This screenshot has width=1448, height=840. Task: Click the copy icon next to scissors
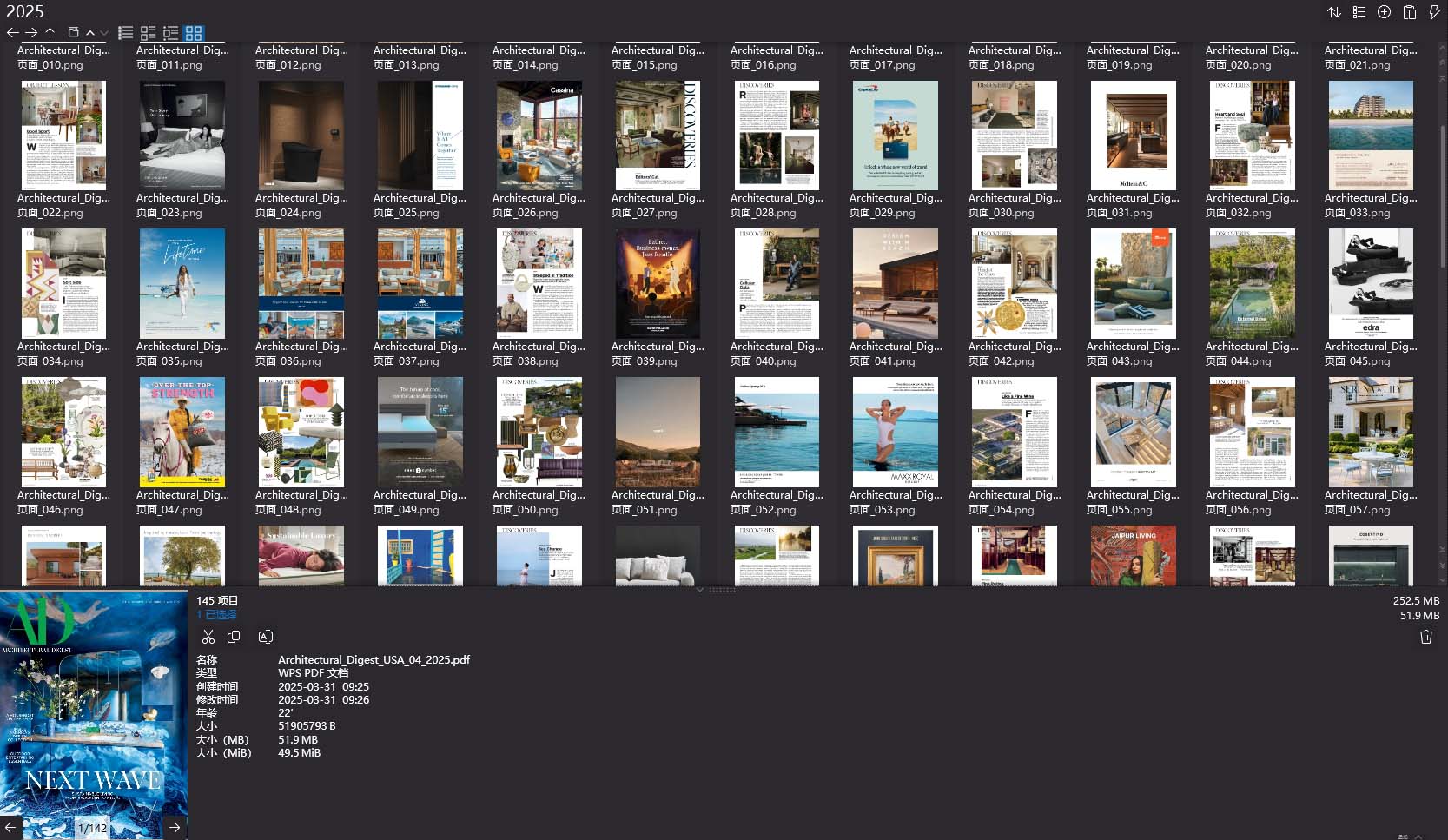[x=234, y=636]
